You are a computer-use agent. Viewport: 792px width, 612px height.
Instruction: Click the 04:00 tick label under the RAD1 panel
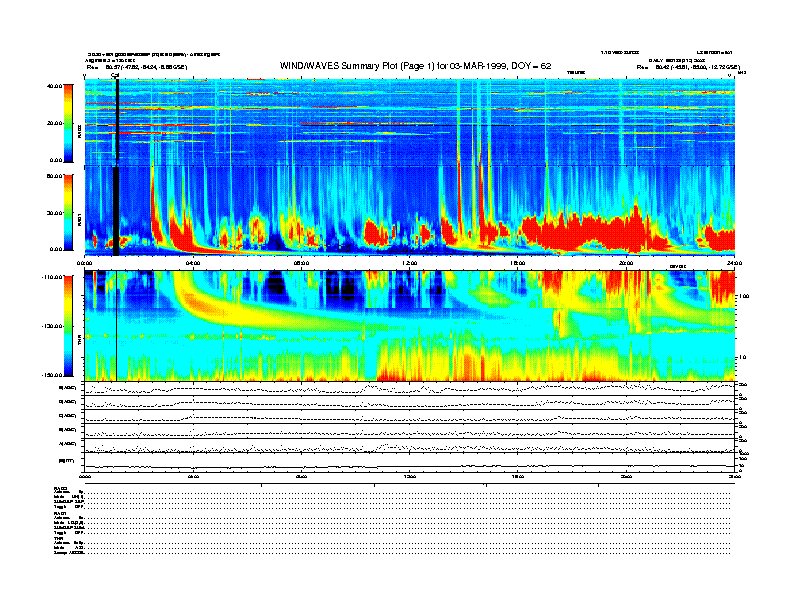[x=193, y=263]
